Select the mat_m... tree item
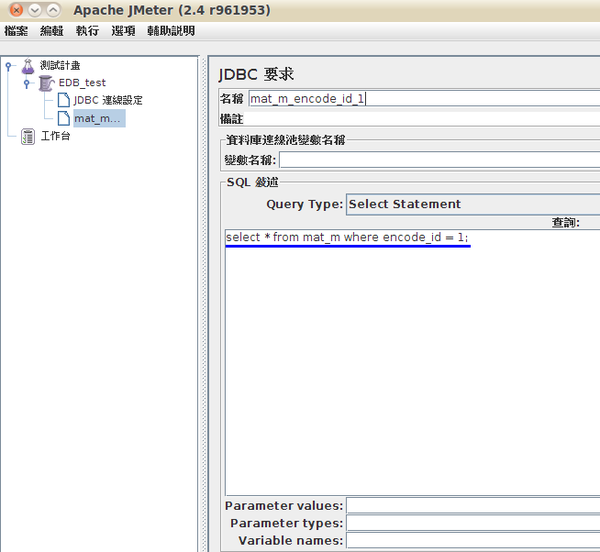The width and height of the screenshot is (600, 552). pos(99,118)
